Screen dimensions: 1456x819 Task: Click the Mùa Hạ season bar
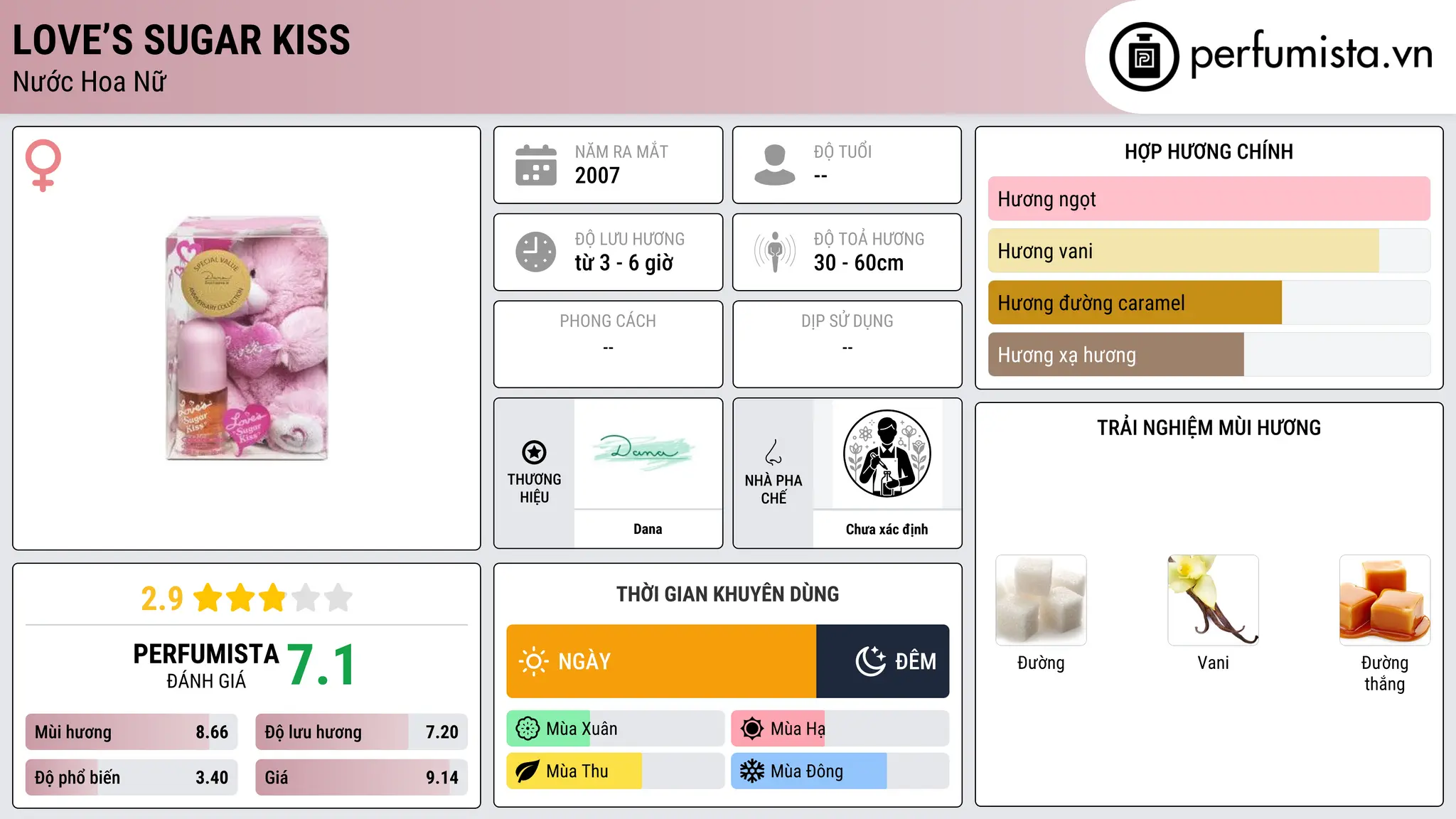840,729
